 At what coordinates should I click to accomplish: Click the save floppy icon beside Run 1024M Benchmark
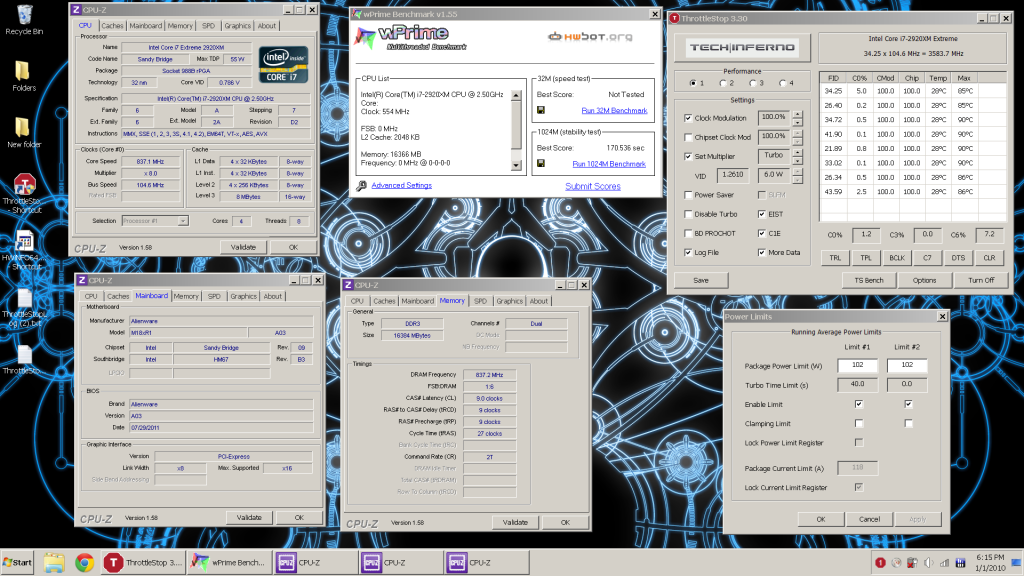tap(541, 163)
